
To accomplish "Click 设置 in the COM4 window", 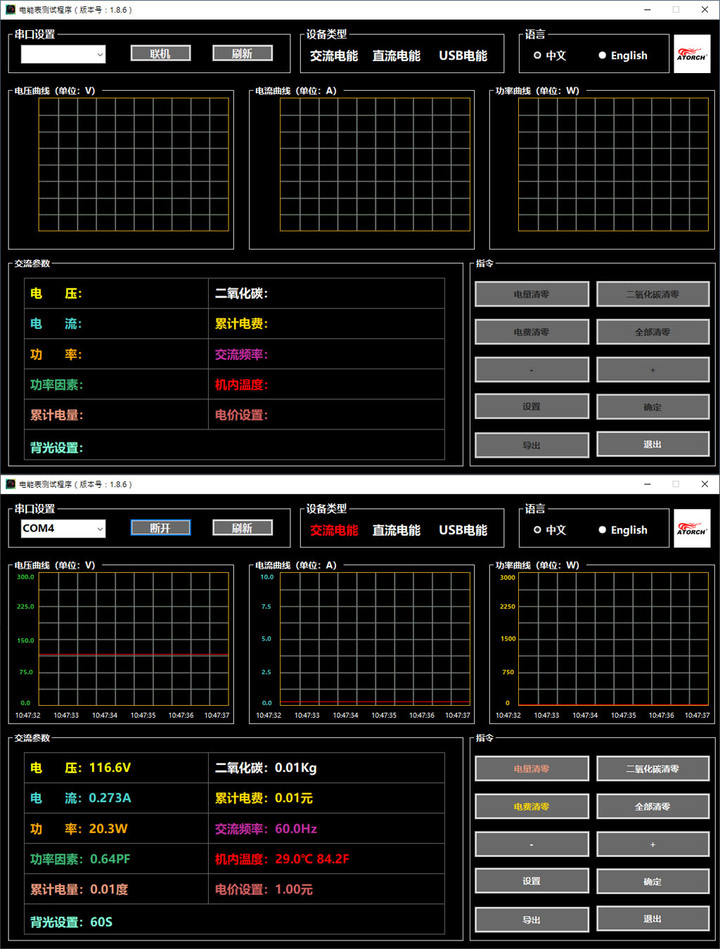I will [531, 881].
